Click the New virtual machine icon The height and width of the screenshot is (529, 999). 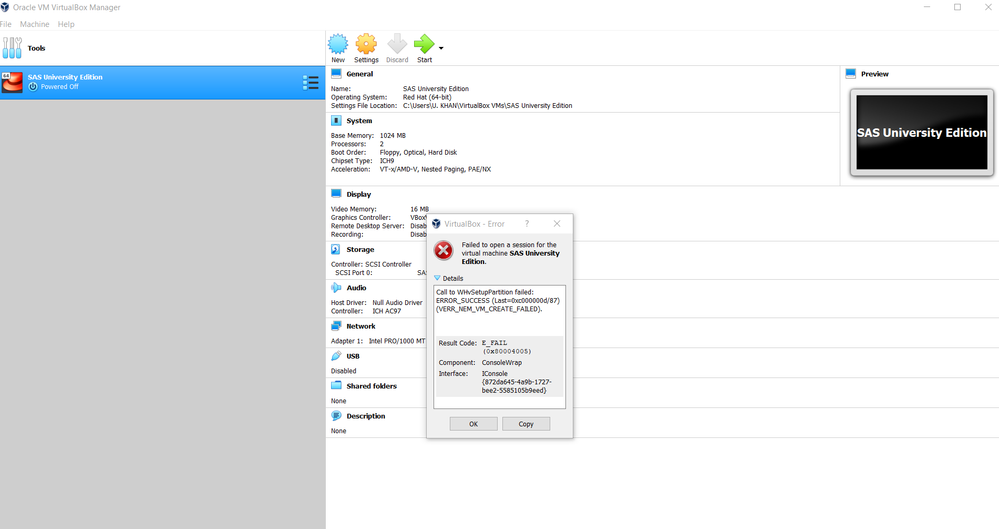coord(338,44)
